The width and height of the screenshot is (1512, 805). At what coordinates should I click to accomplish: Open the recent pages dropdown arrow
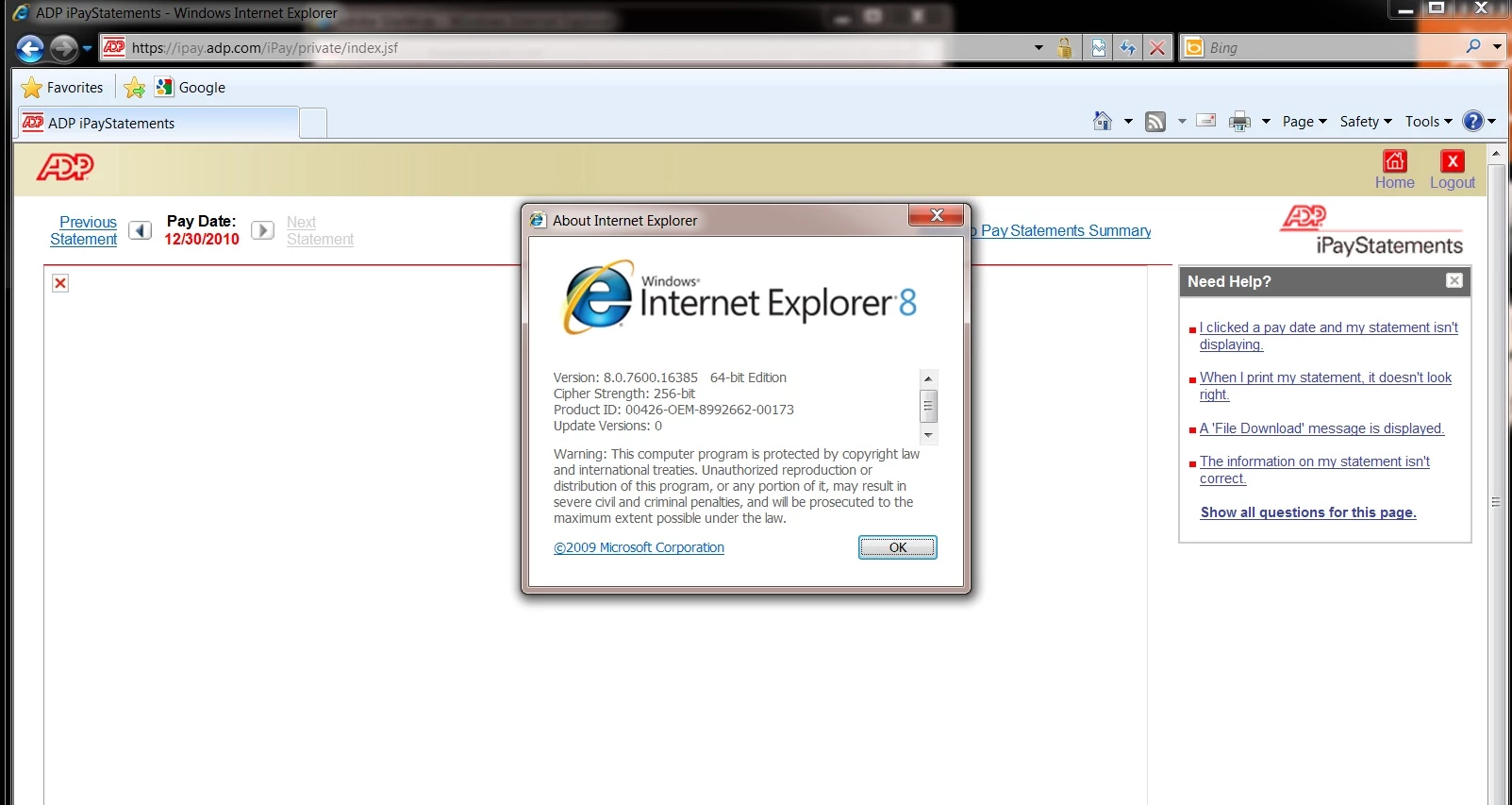87,48
